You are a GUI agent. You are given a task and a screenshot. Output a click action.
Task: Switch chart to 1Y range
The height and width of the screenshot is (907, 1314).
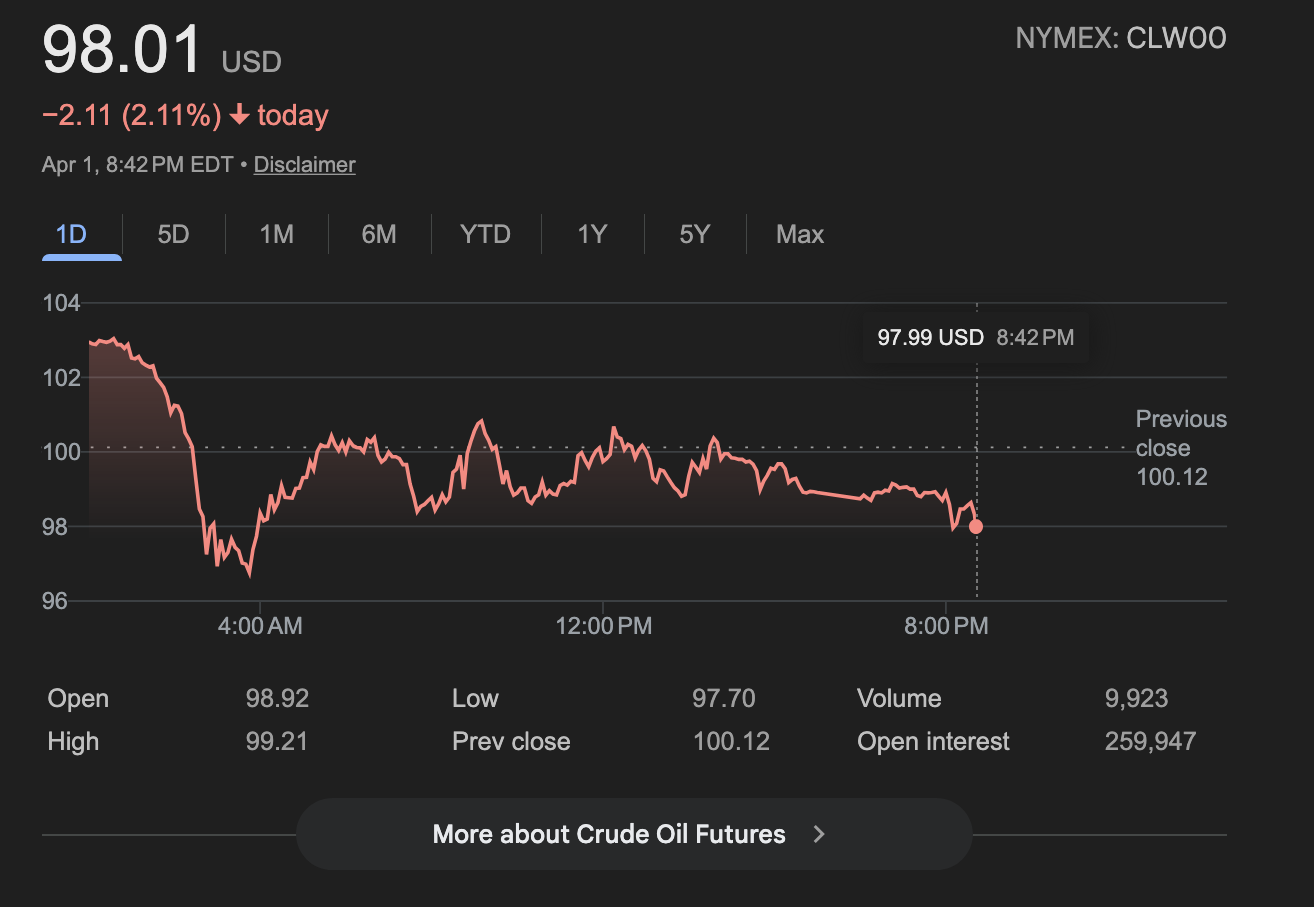[592, 235]
